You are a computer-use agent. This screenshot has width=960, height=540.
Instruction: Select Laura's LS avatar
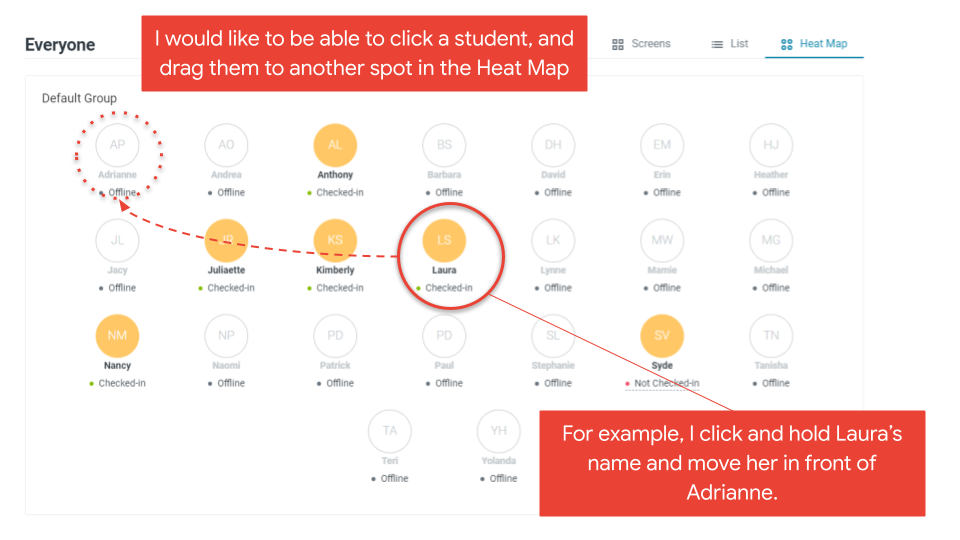[444, 241]
